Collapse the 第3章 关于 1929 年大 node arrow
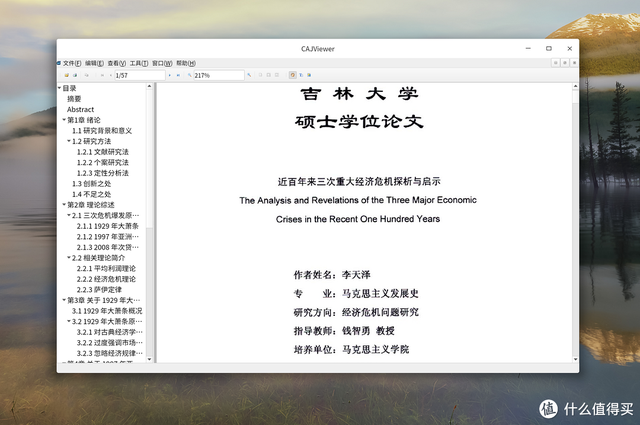The image size is (640, 425). 64,300
